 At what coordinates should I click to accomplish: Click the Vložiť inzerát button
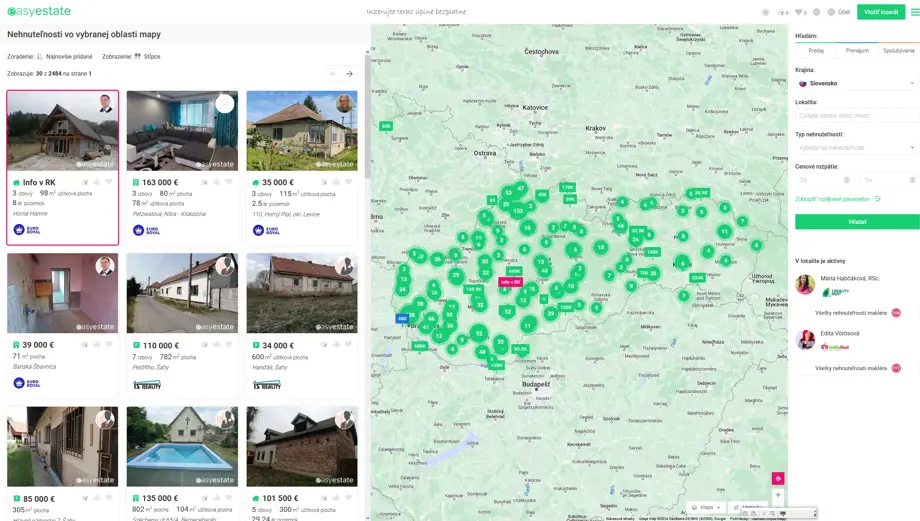[881, 12]
